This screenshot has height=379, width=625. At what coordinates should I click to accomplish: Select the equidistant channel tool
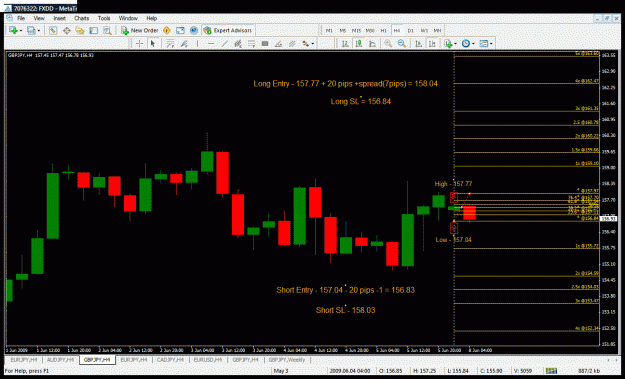click(238, 43)
